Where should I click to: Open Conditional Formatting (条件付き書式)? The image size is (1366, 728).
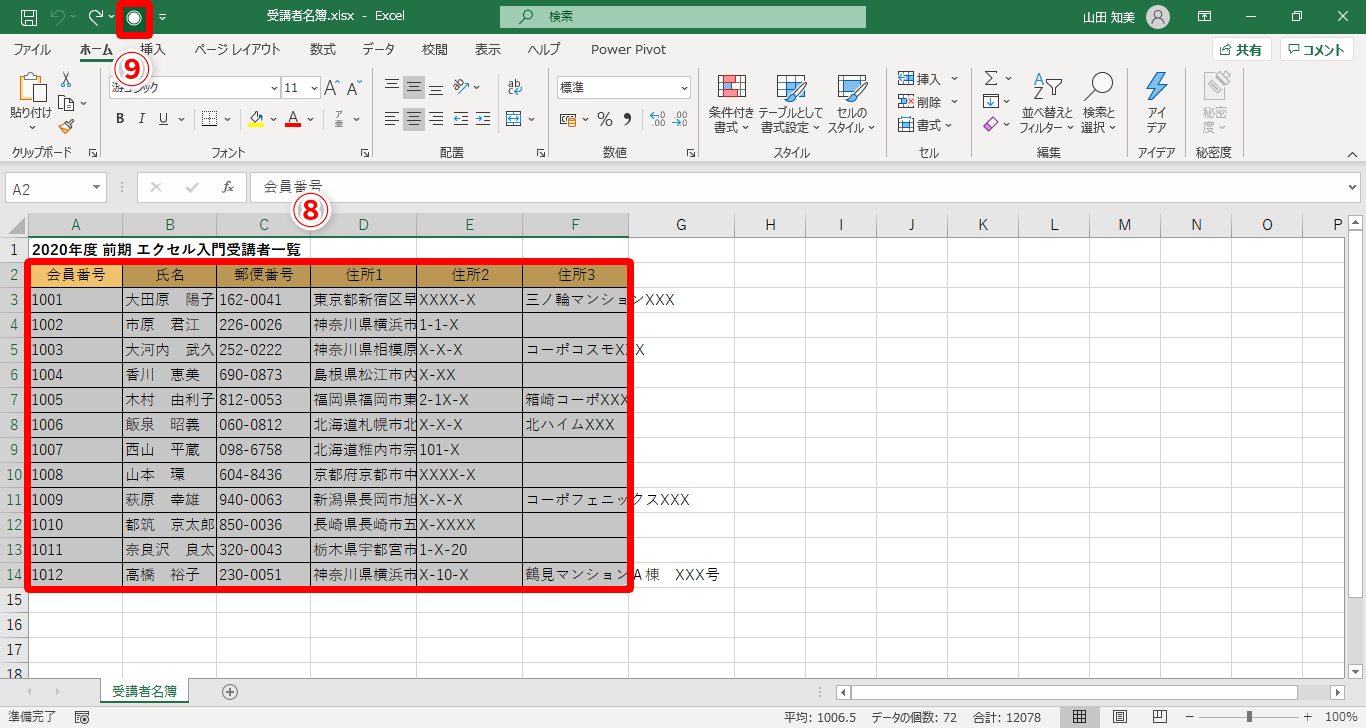[732, 103]
